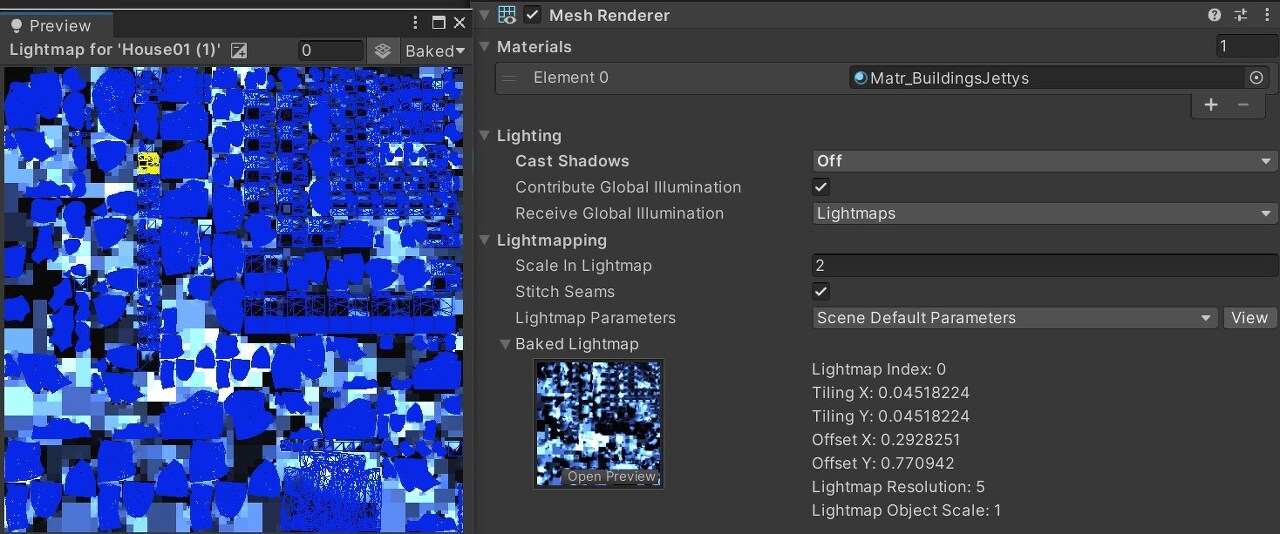Image resolution: width=1280 pixels, height=534 pixels.
Task: Click the Lightmap Parameters label
Action: click(595, 318)
